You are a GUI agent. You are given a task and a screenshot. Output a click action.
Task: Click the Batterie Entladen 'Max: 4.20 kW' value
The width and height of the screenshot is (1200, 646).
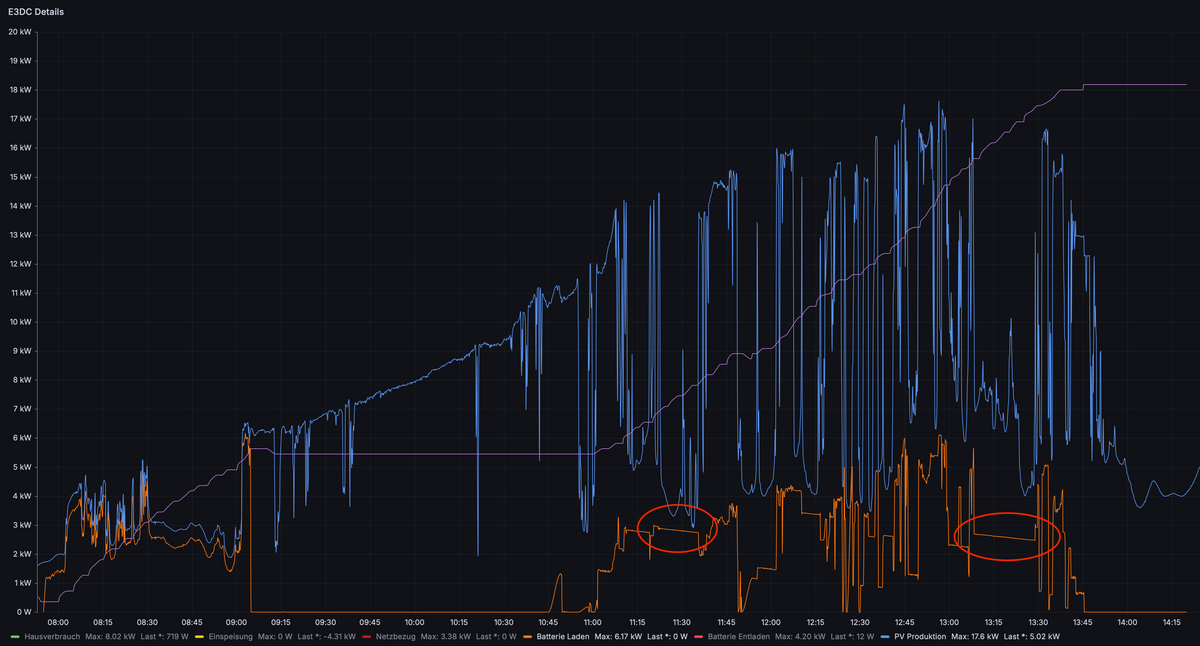pyautogui.click(x=802, y=636)
